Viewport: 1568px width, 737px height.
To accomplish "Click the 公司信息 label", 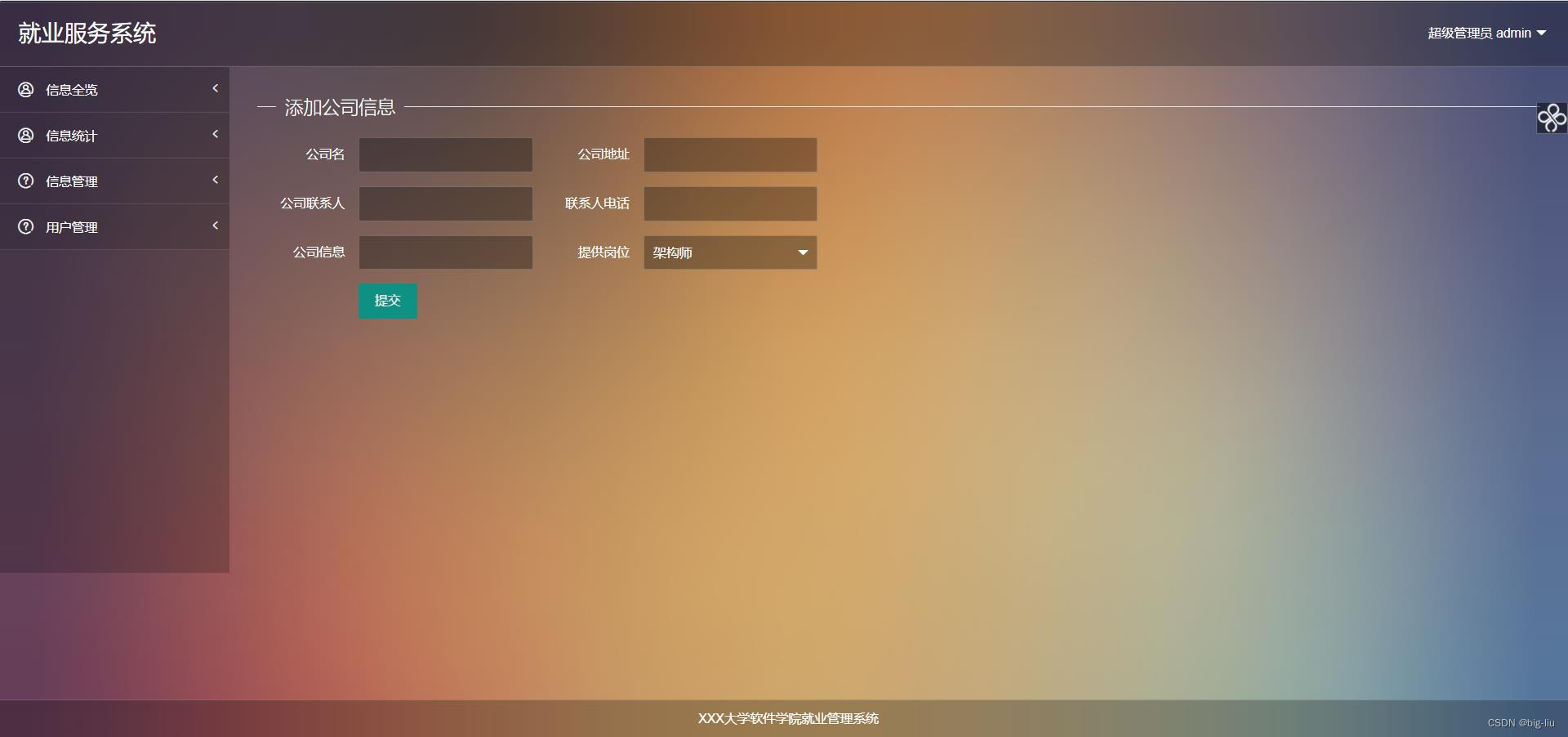I will coord(319,252).
